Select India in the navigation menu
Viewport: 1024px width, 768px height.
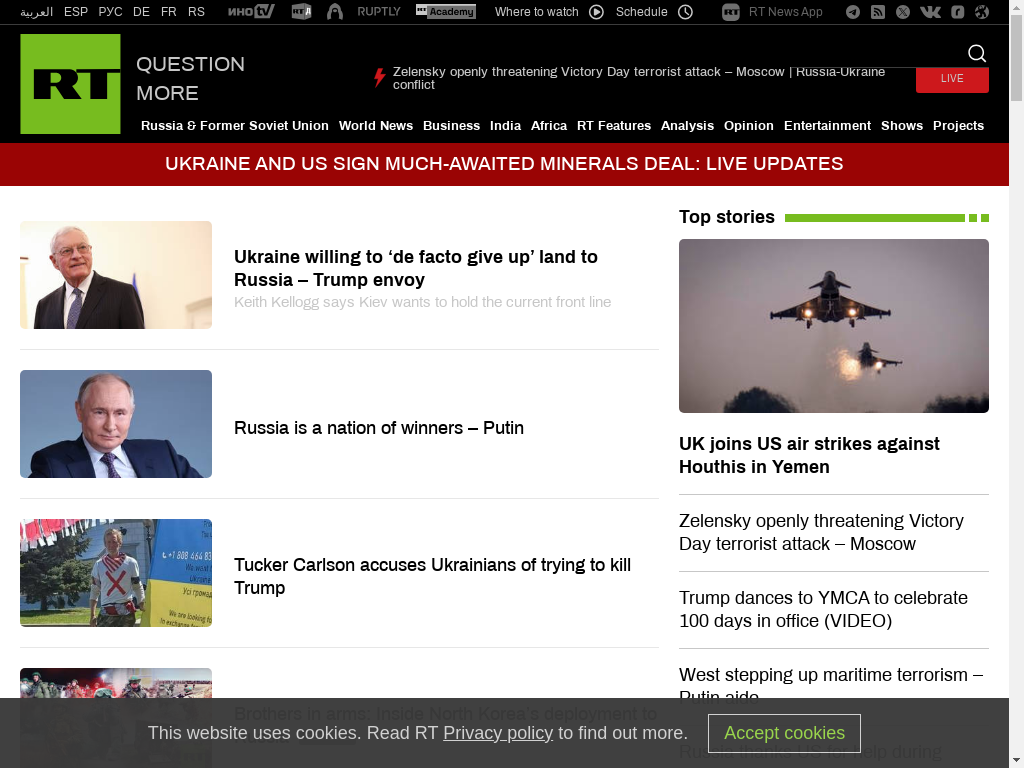(505, 125)
